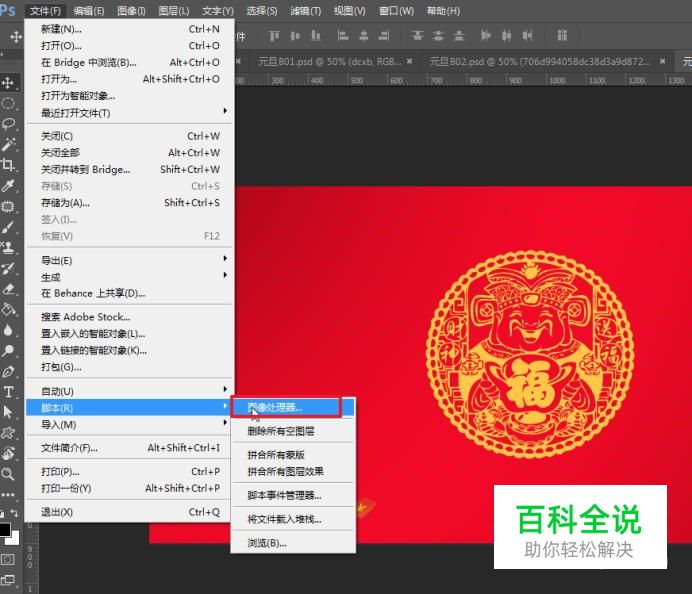Click the Align Left Edges icon
Screen dimensions: 692x594
[343, 36]
